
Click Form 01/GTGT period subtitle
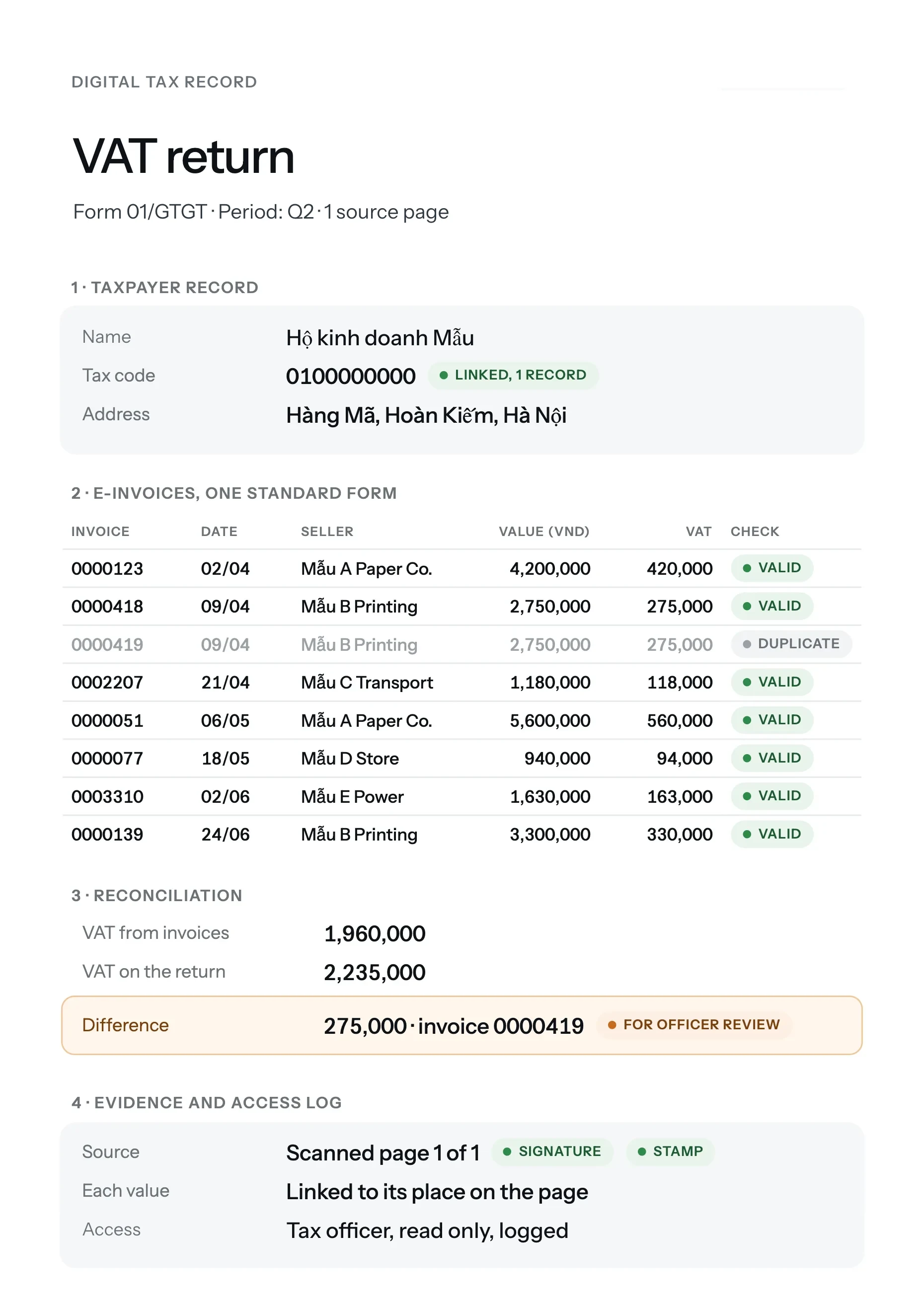261,212
